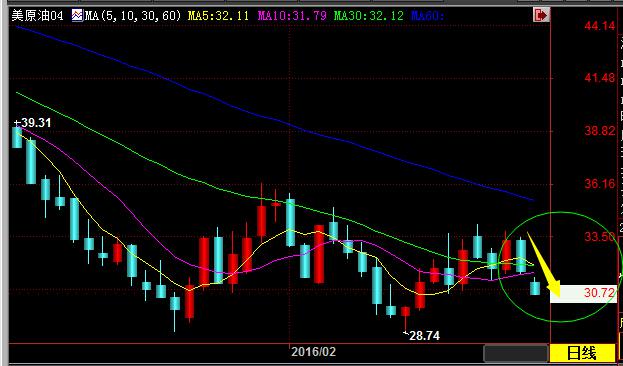The height and width of the screenshot is (366, 623).
Task: Click the first cyan candlestick under +39.31
Action: pyautogui.click(x=17, y=137)
